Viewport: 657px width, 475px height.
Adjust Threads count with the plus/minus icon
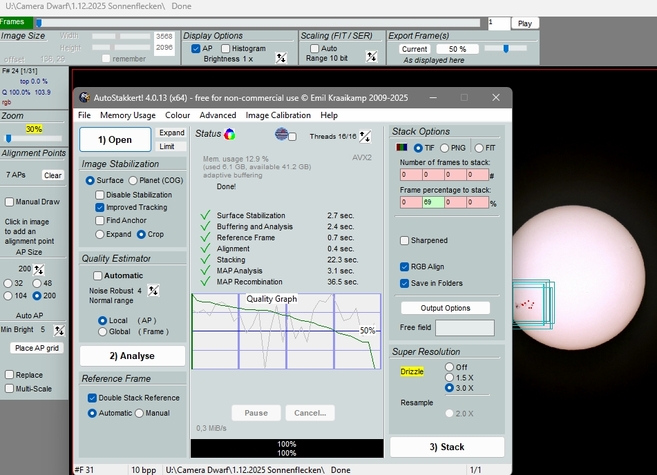coord(365,136)
